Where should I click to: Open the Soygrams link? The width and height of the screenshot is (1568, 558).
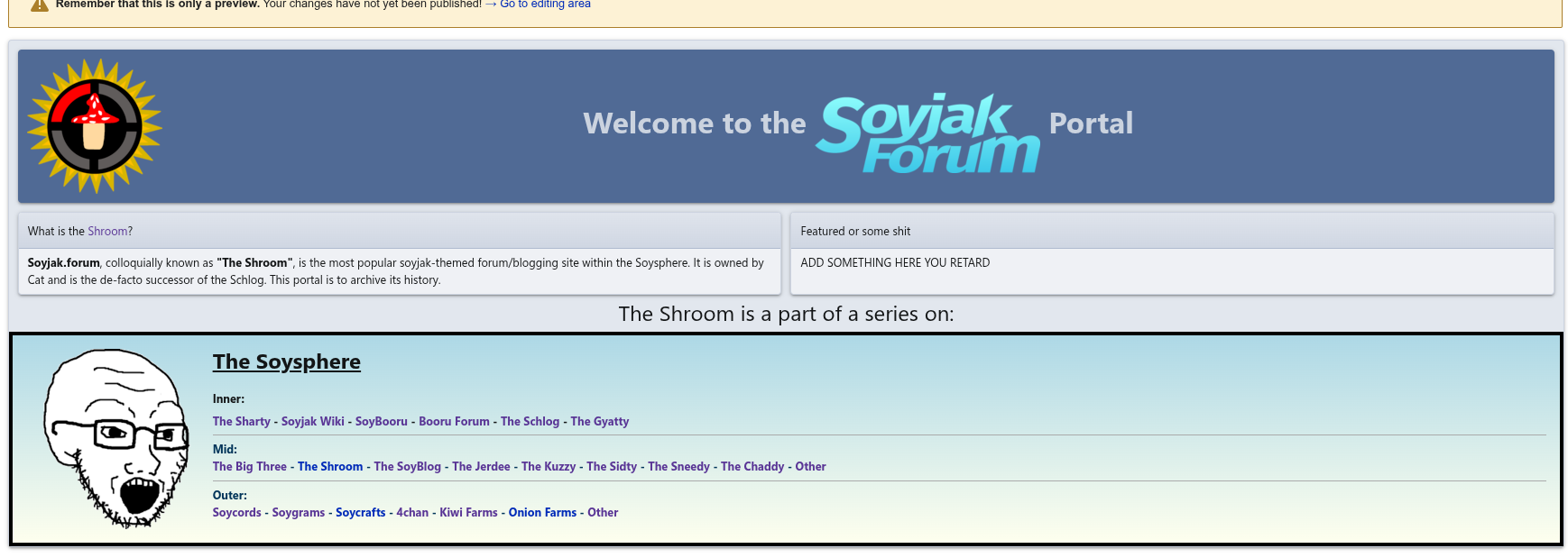[299, 512]
